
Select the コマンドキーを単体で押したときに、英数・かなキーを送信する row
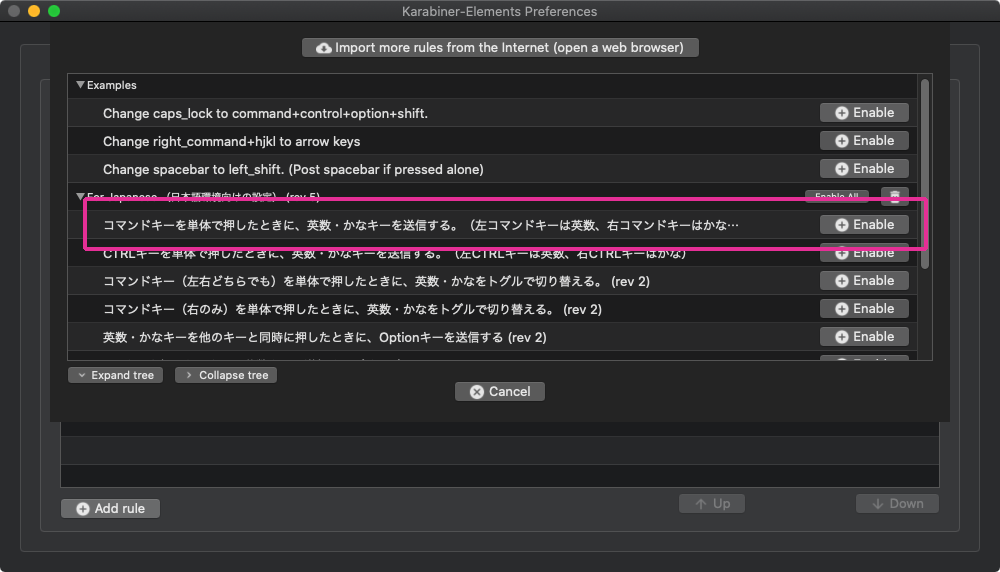421,225
